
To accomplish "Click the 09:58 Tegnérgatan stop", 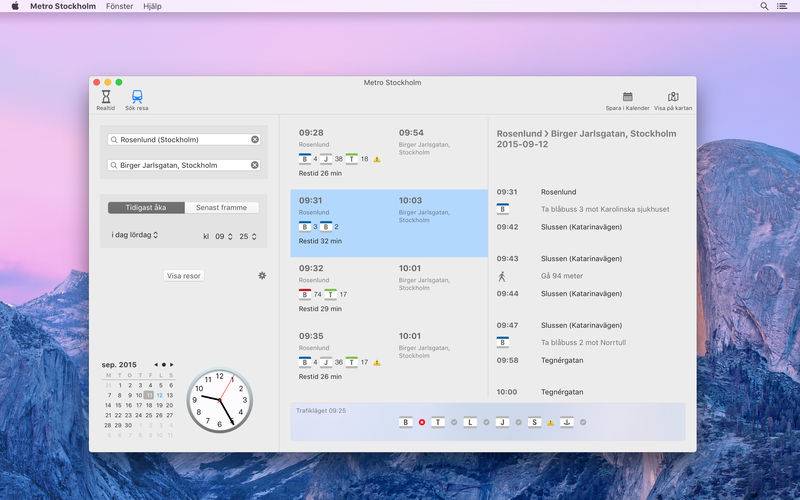I will [562, 360].
